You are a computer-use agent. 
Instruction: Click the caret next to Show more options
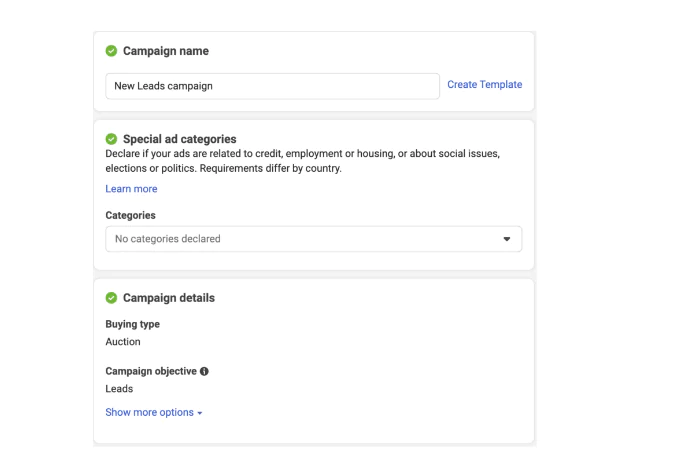click(200, 413)
